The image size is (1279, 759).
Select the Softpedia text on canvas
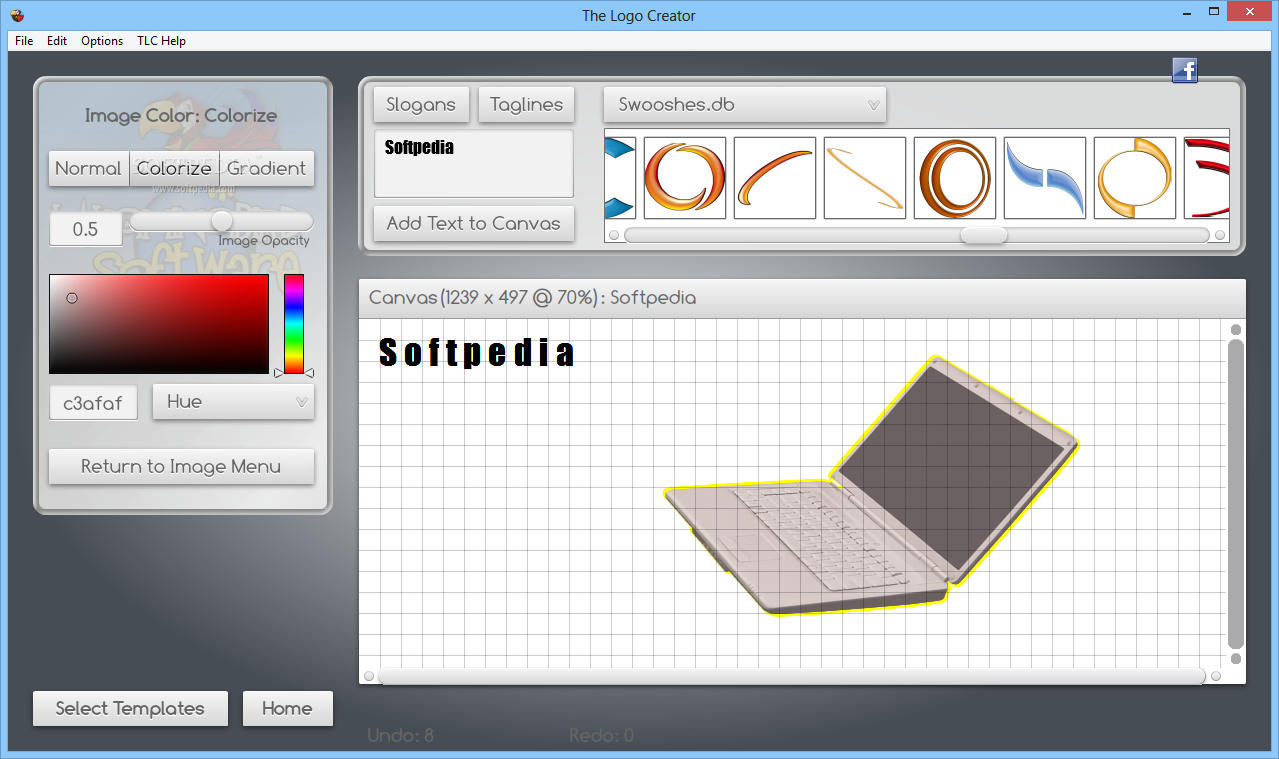click(477, 352)
